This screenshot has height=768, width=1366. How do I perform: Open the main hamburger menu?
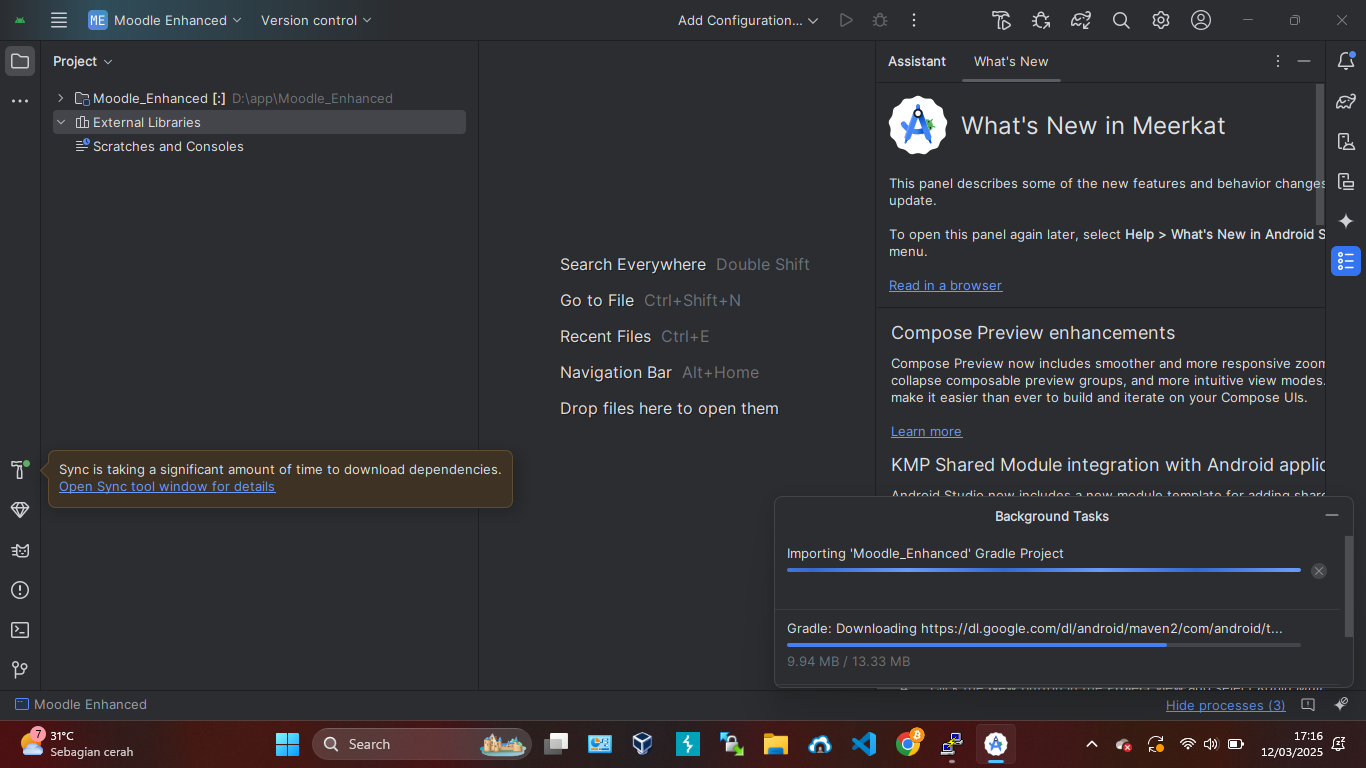click(59, 20)
